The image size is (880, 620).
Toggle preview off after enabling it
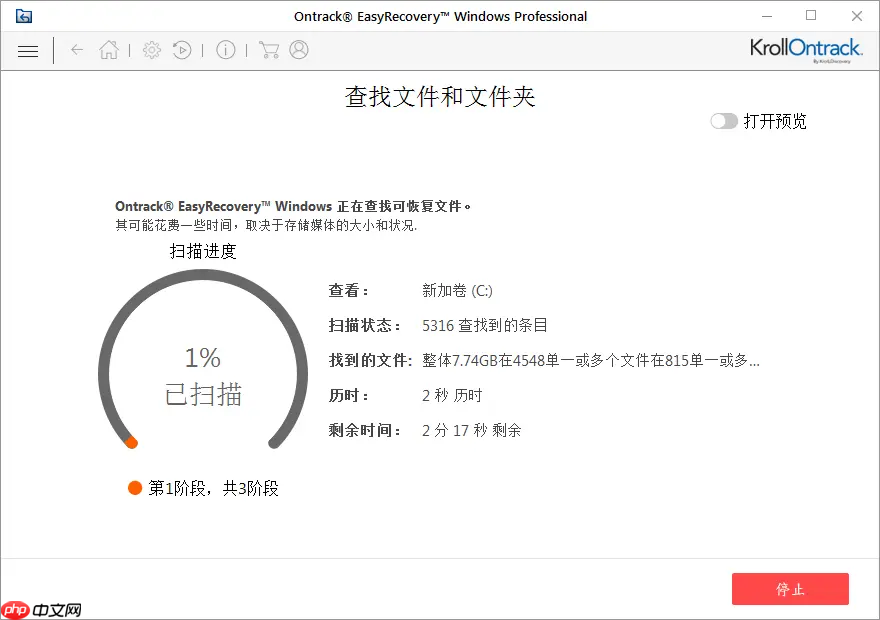pos(723,121)
